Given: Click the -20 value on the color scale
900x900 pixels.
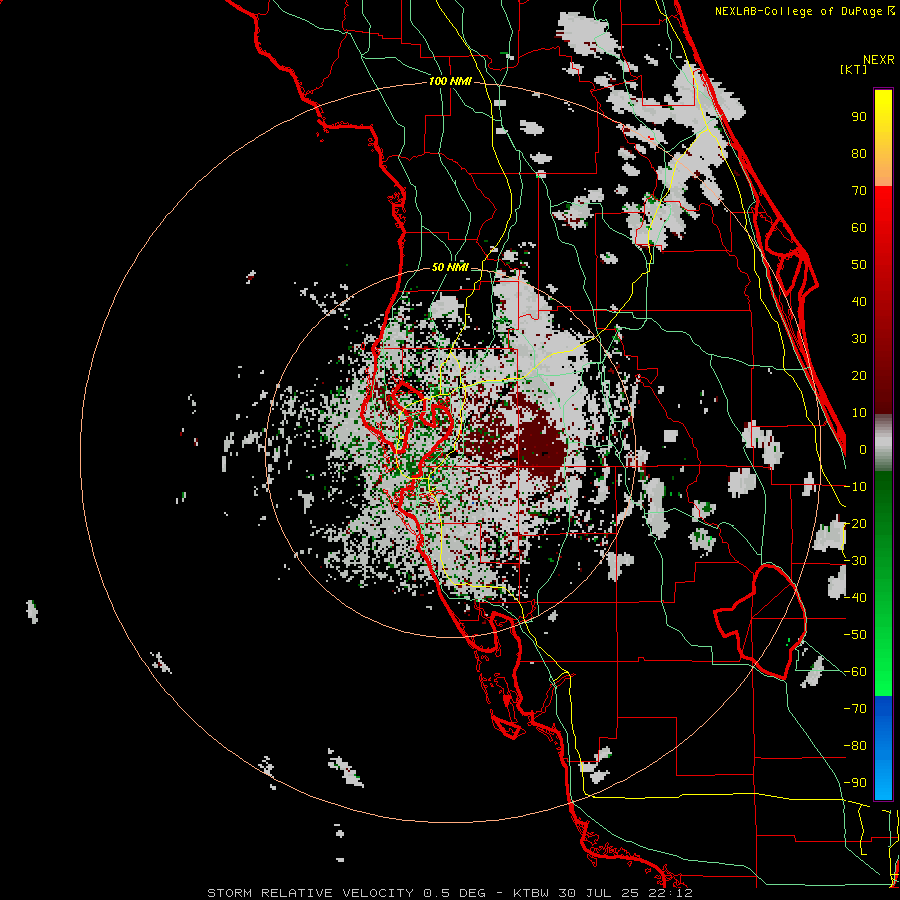Looking at the screenshot, I should (855, 524).
